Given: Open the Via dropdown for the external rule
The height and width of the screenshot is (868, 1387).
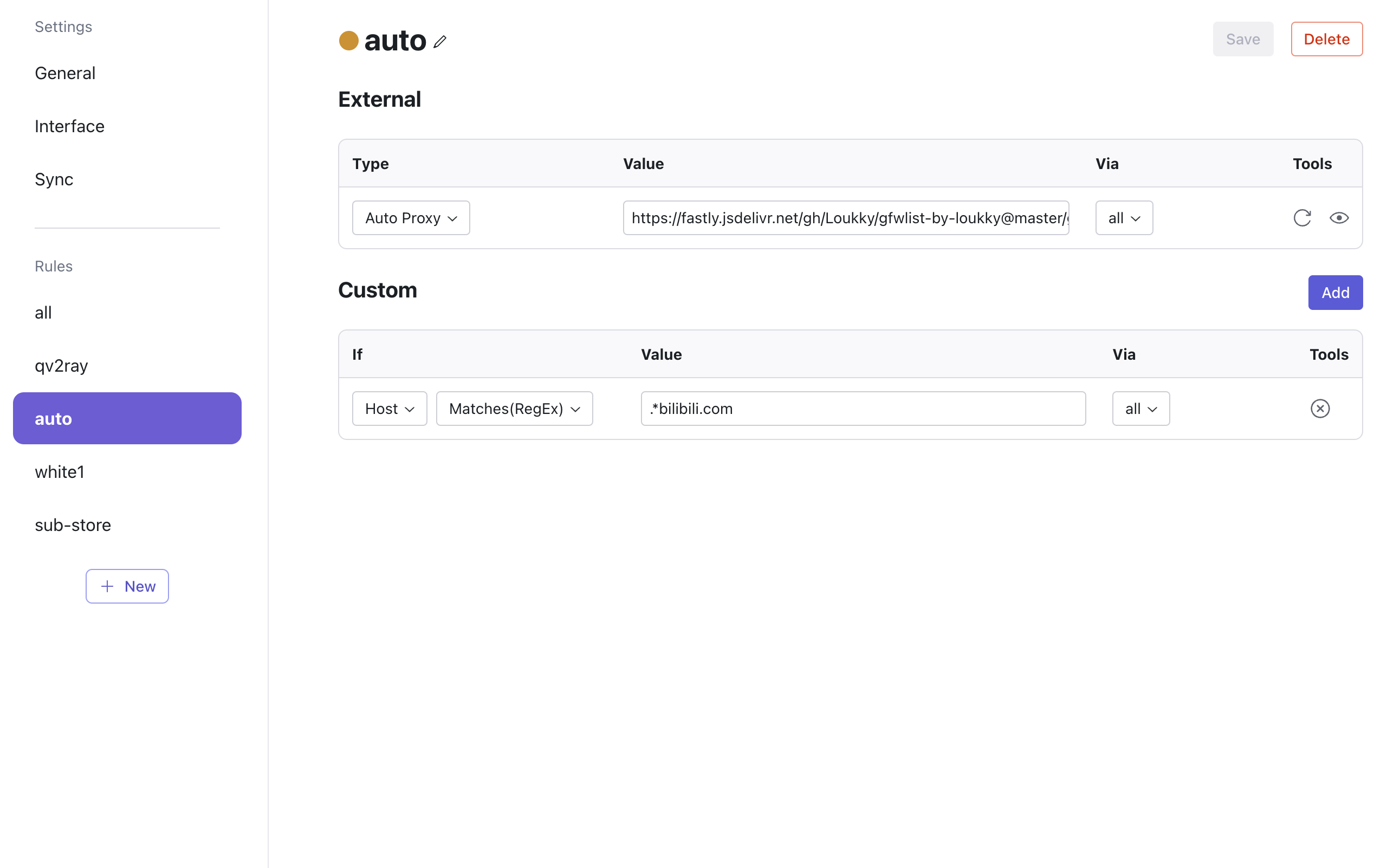Looking at the screenshot, I should [x=1123, y=218].
